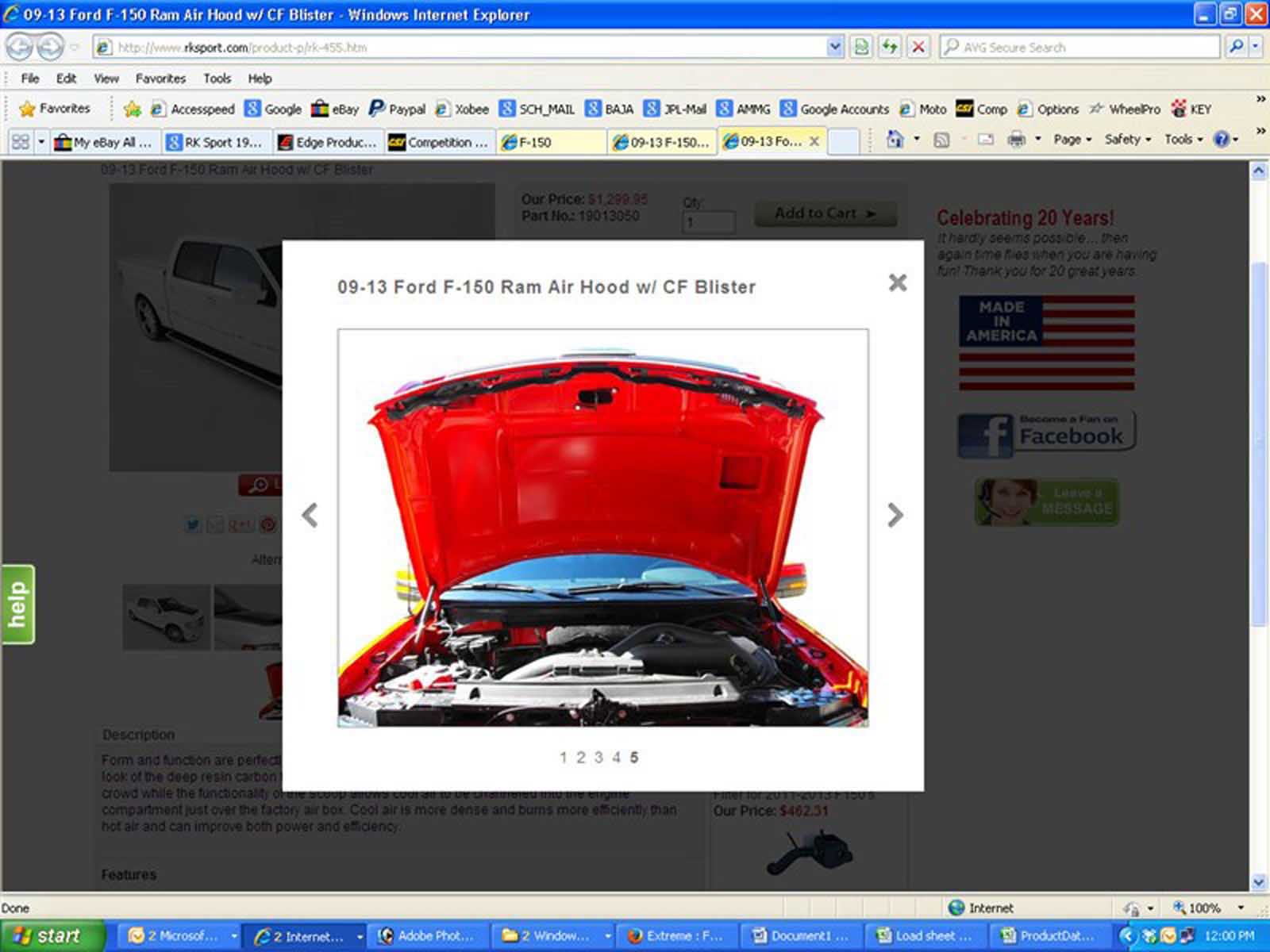Click the browser refresh icon
The width and height of the screenshot is (1270, 952).
point(890,47)
